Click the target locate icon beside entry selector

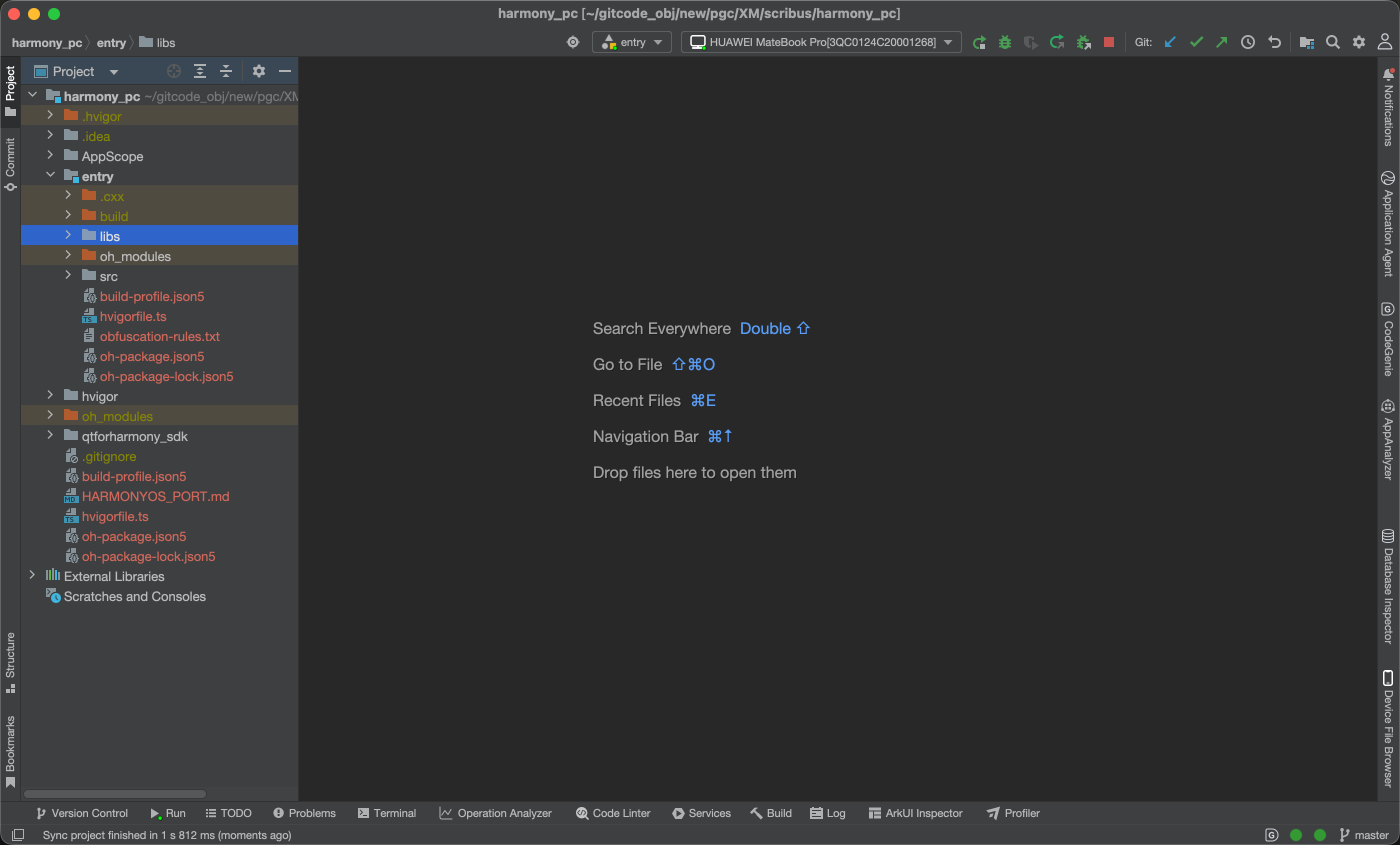(572, 42)
